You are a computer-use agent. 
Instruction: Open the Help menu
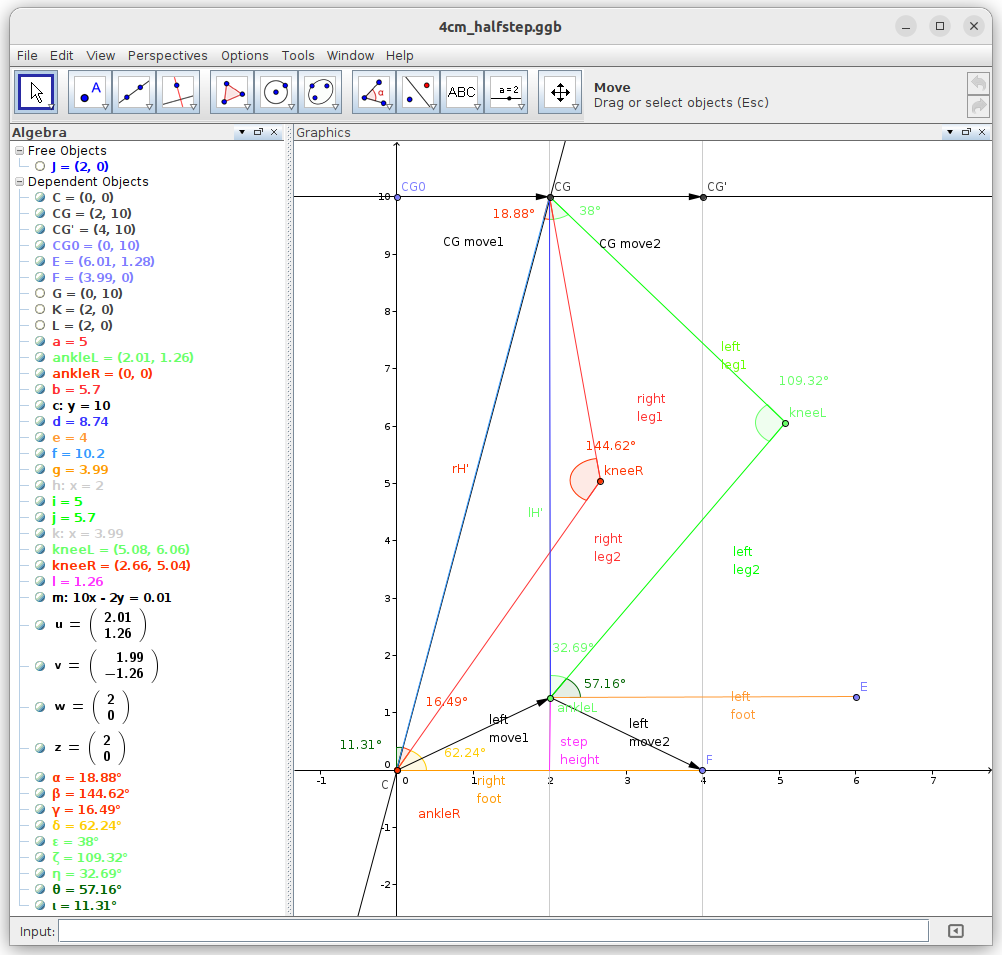399,56
